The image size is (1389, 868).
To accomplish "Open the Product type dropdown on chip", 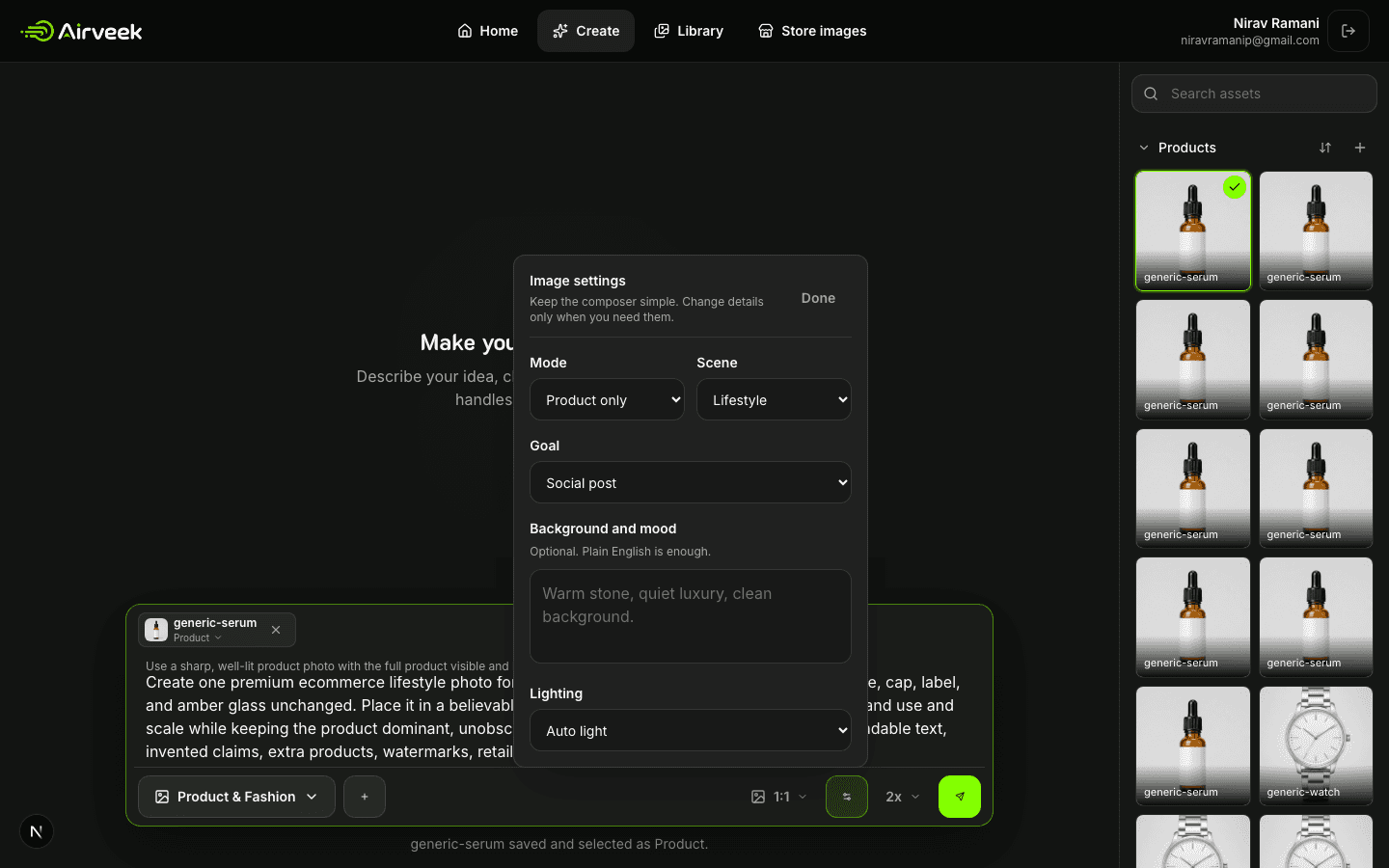I will click(198, 637).
